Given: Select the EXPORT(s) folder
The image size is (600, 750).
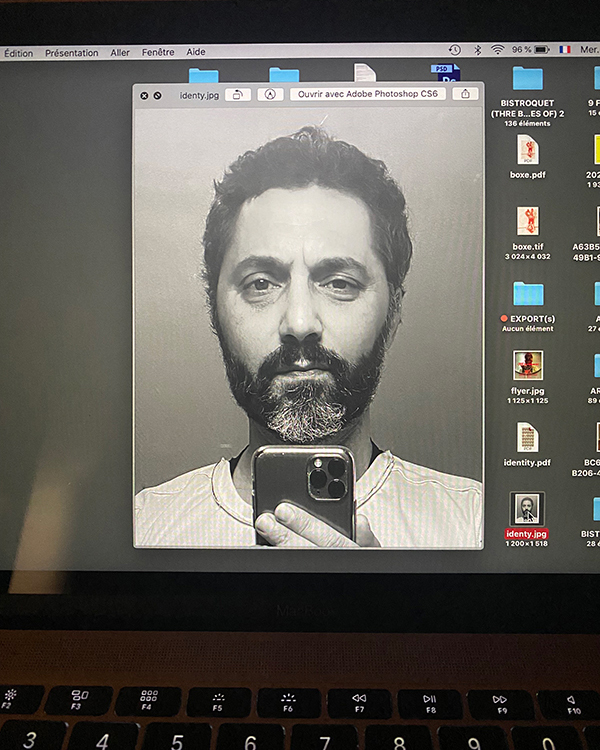Looking at the screenshot, I should click(x=527, y=293).
